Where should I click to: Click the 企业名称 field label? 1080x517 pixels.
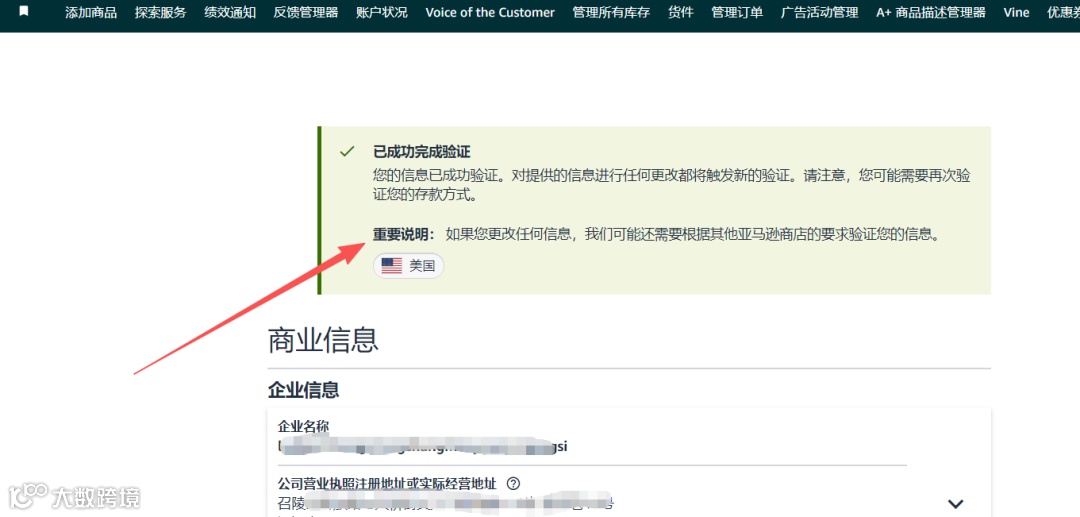click(303, 427)
